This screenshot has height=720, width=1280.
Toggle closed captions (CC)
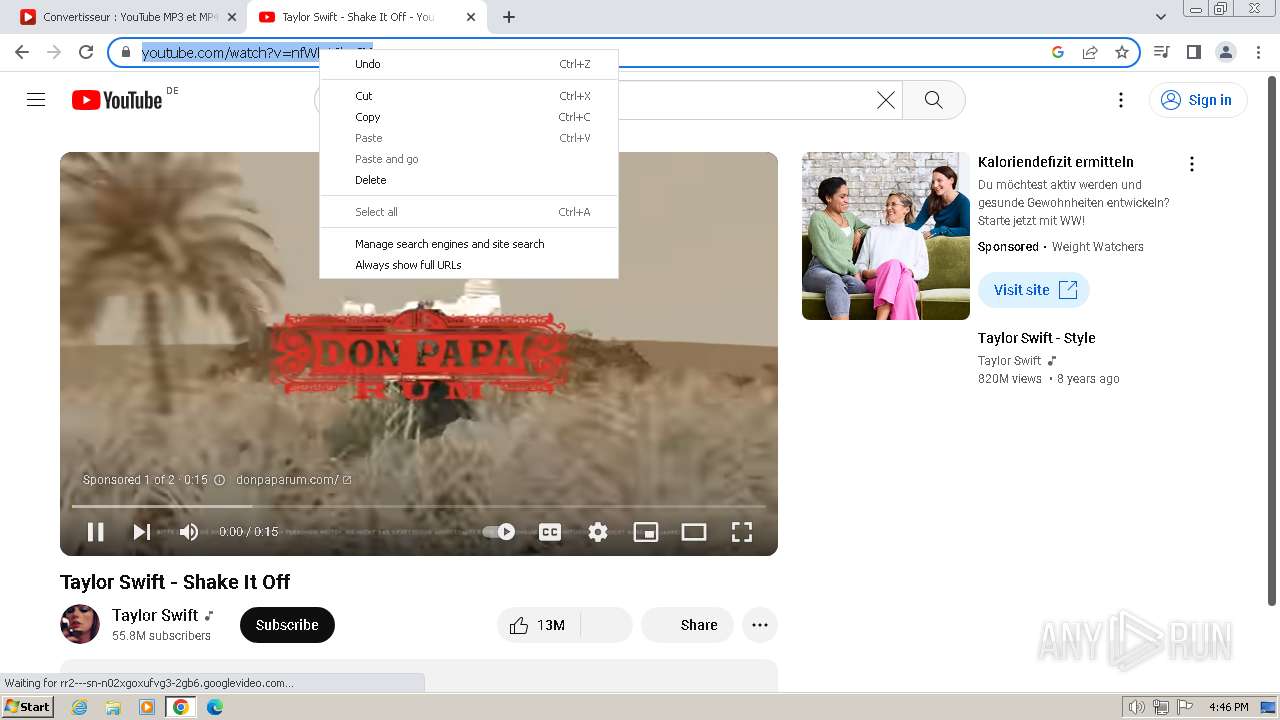pyautogui.click(x=550, y=532)
